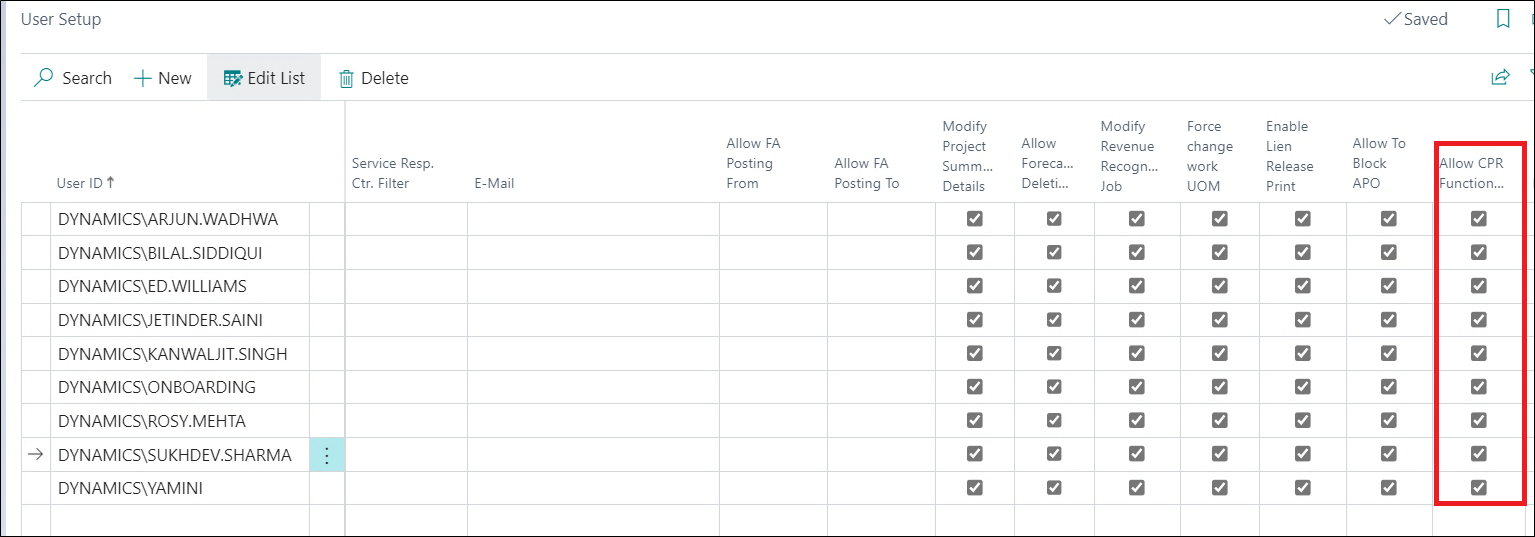Open the Force change work UOM header

1210,156
